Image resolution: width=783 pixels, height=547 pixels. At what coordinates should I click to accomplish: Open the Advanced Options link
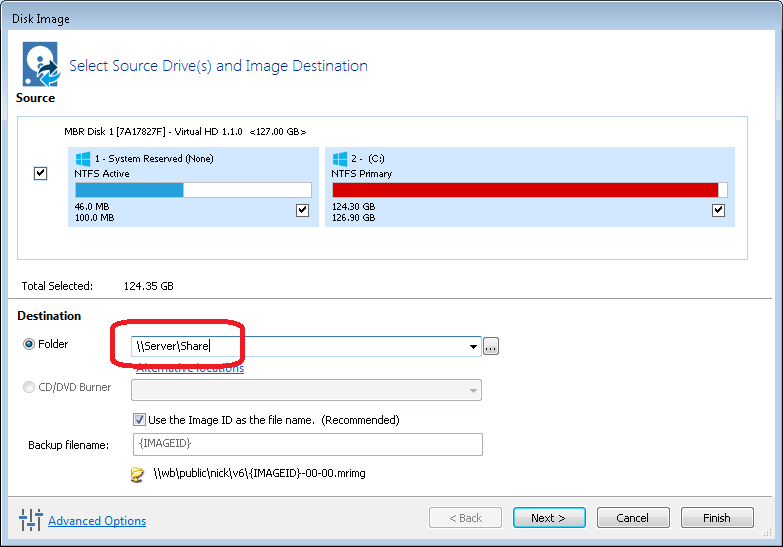tap(97, 521)
